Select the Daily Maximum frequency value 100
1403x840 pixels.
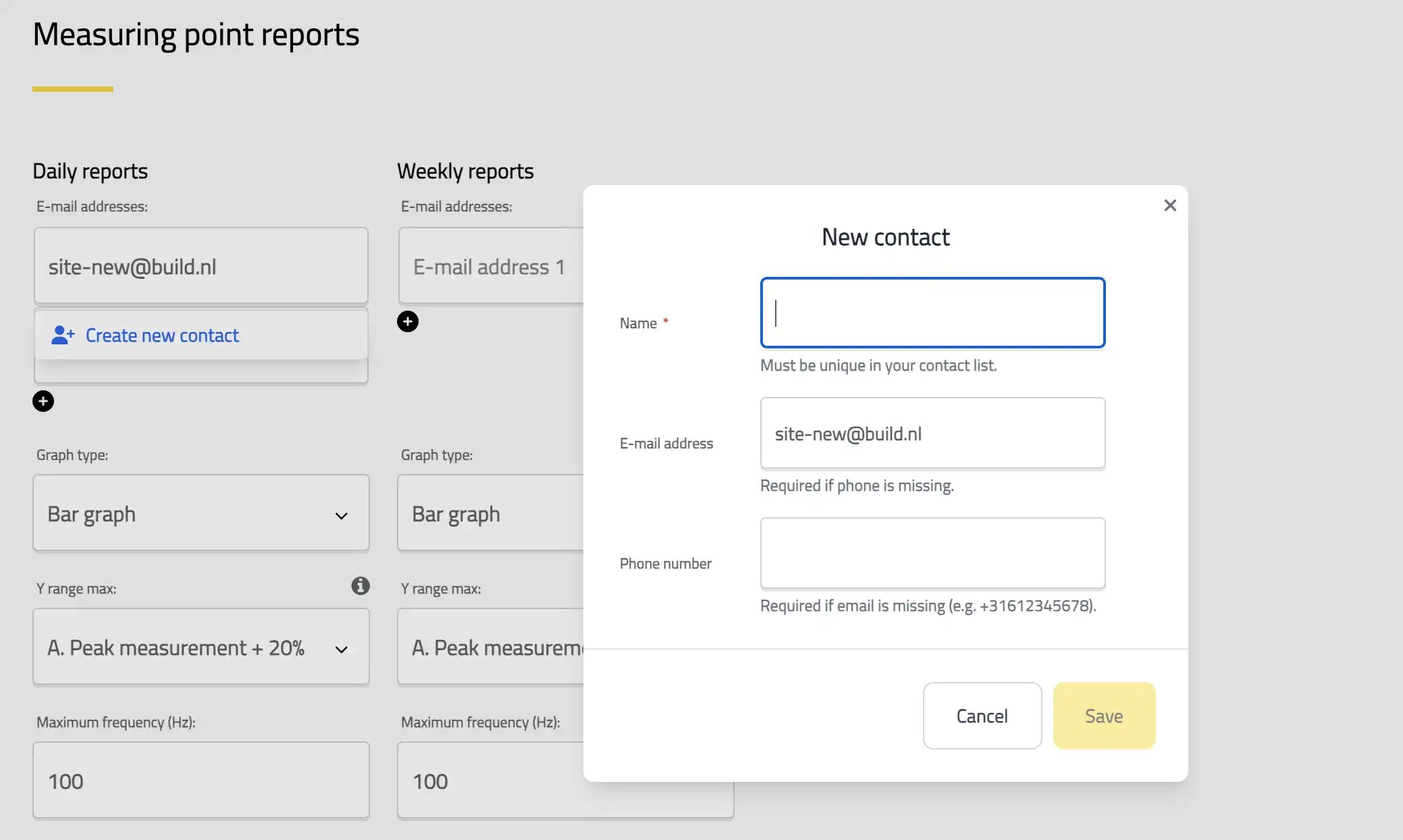[x=201, y=781]
